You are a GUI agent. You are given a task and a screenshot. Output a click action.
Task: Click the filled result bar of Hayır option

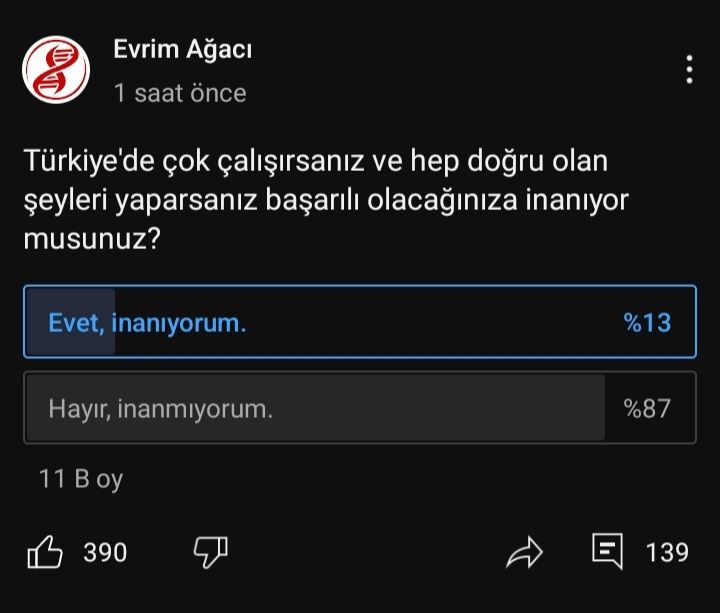coord(315,407)
